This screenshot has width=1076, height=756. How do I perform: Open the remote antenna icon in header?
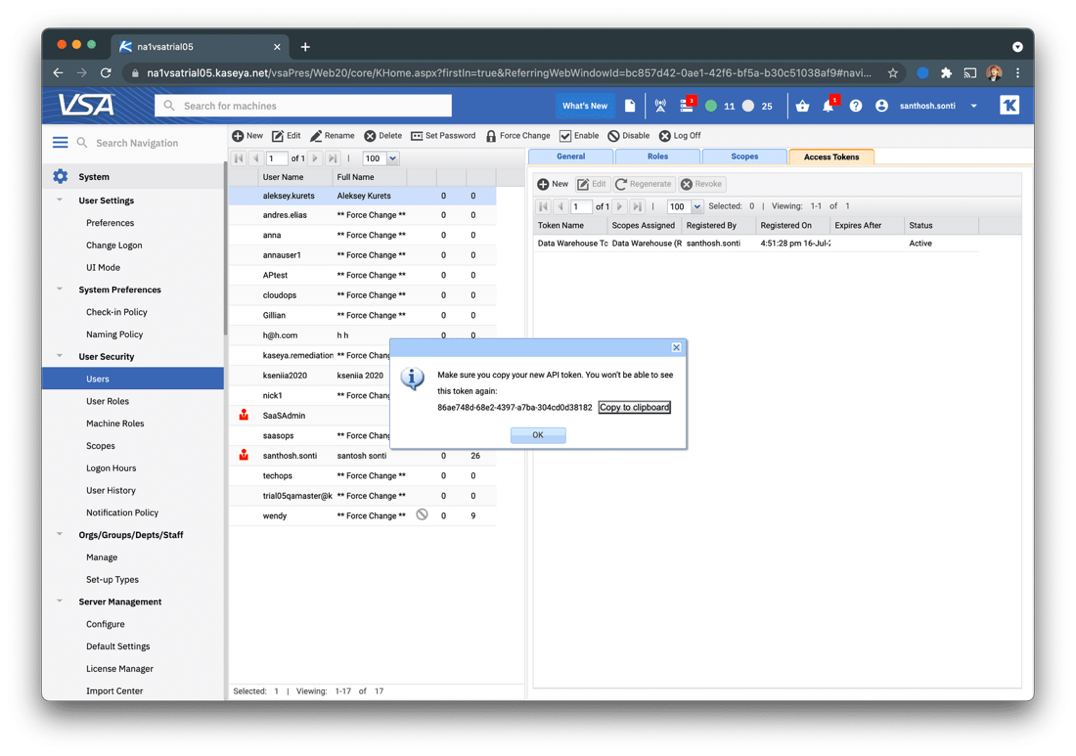660,106
